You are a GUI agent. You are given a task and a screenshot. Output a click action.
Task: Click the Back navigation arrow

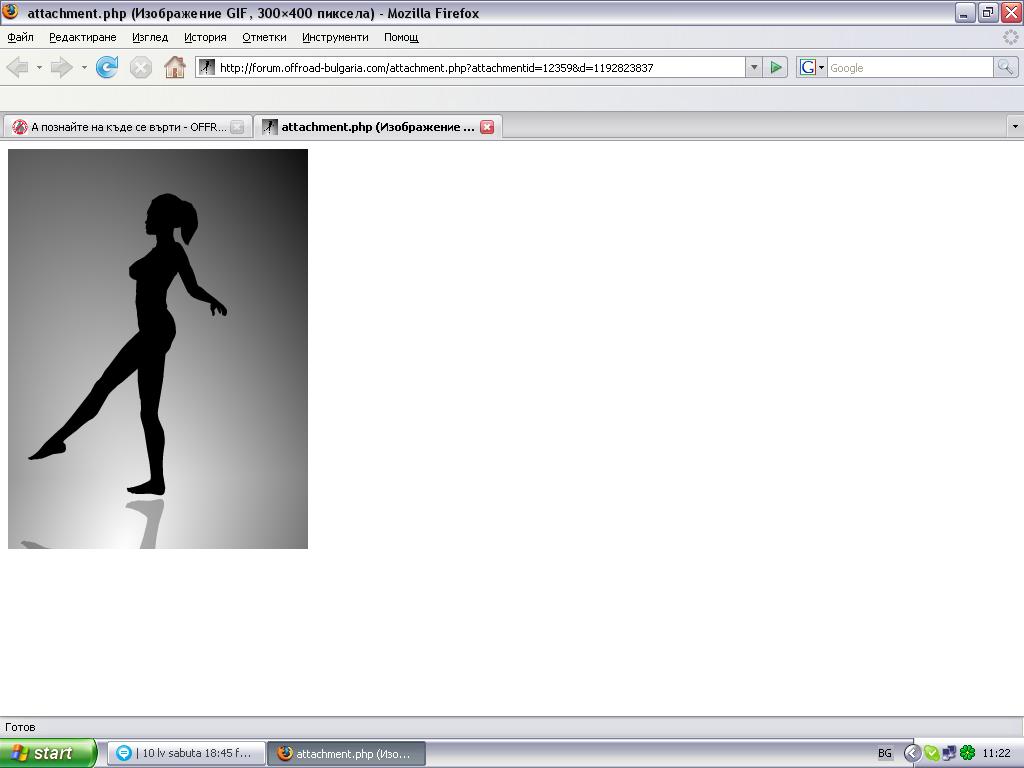(x=17, y=67)
